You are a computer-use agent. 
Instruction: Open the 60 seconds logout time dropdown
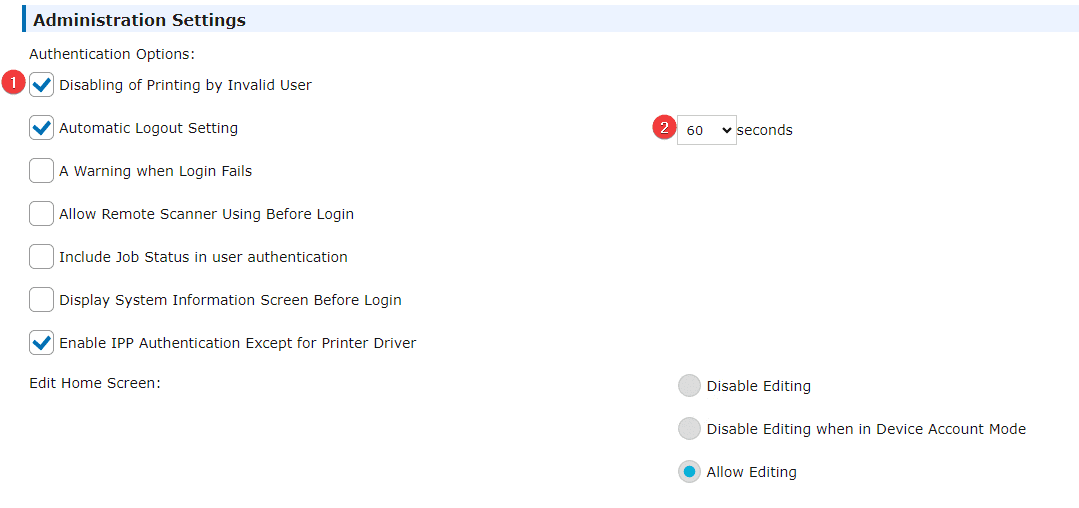[x=707, y=130]
